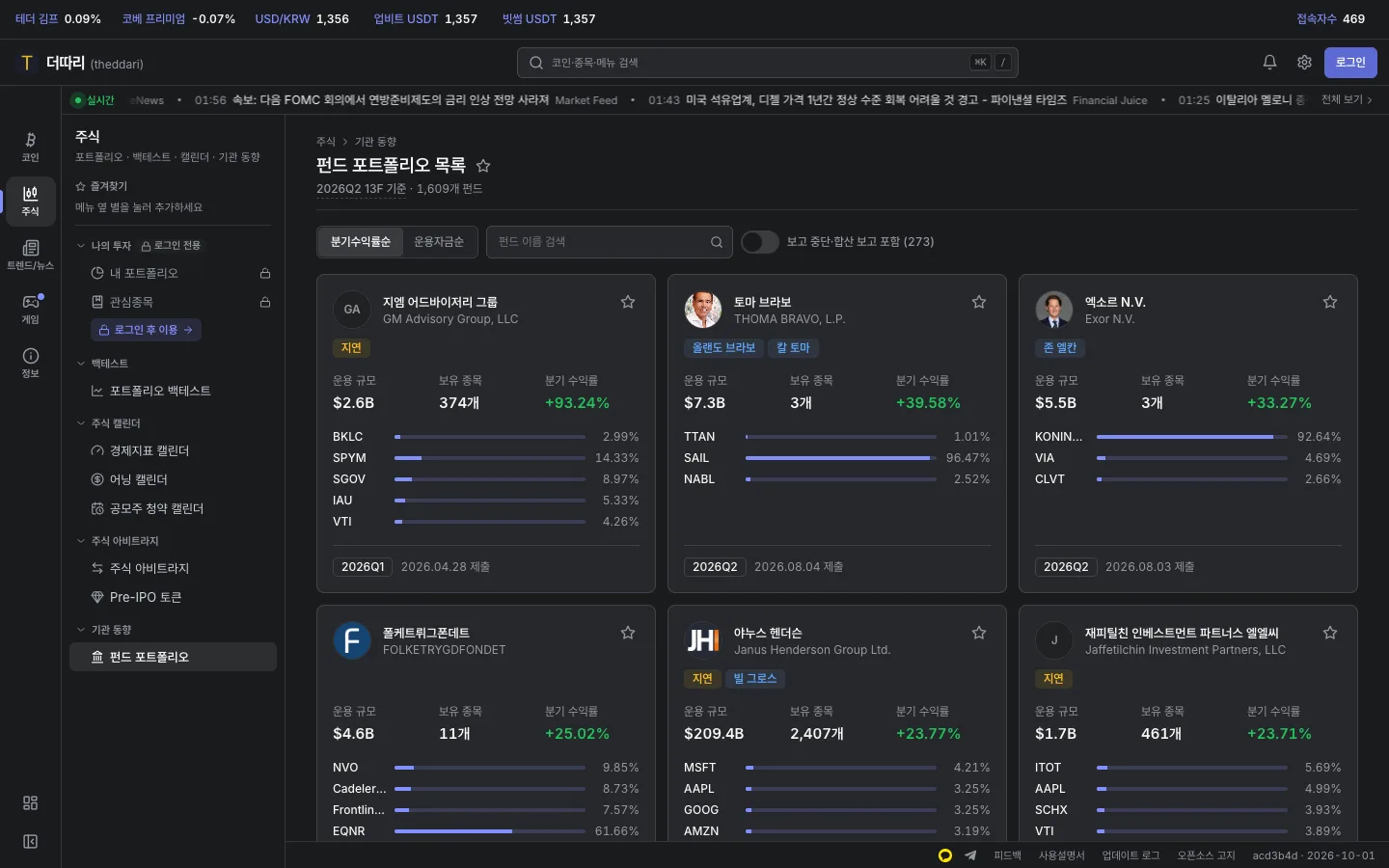Click the 로그인 후 이용 button
1389x868 pixels.
coord(146,330)
